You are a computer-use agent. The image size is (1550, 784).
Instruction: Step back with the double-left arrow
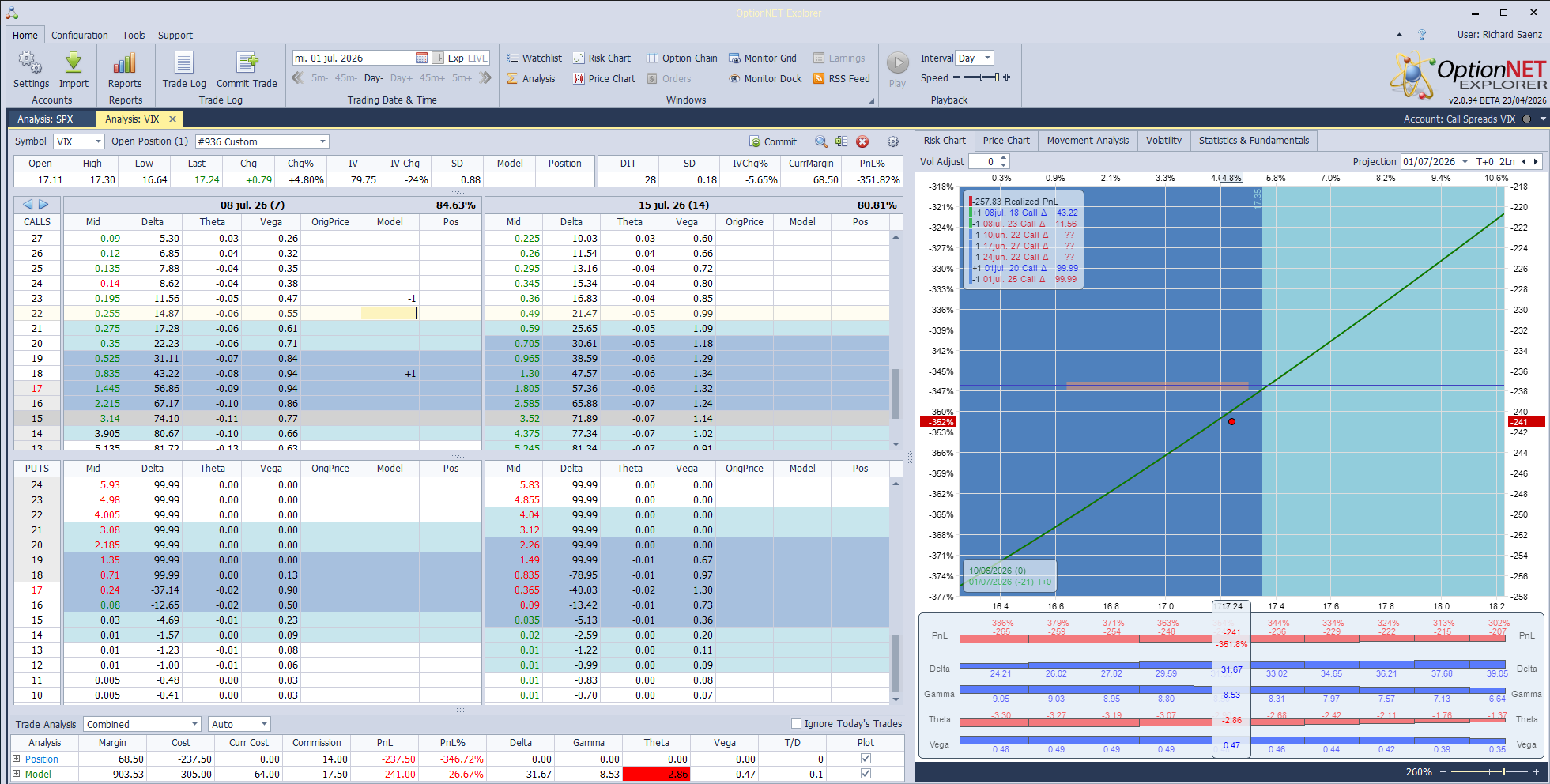tap(298, 77)
